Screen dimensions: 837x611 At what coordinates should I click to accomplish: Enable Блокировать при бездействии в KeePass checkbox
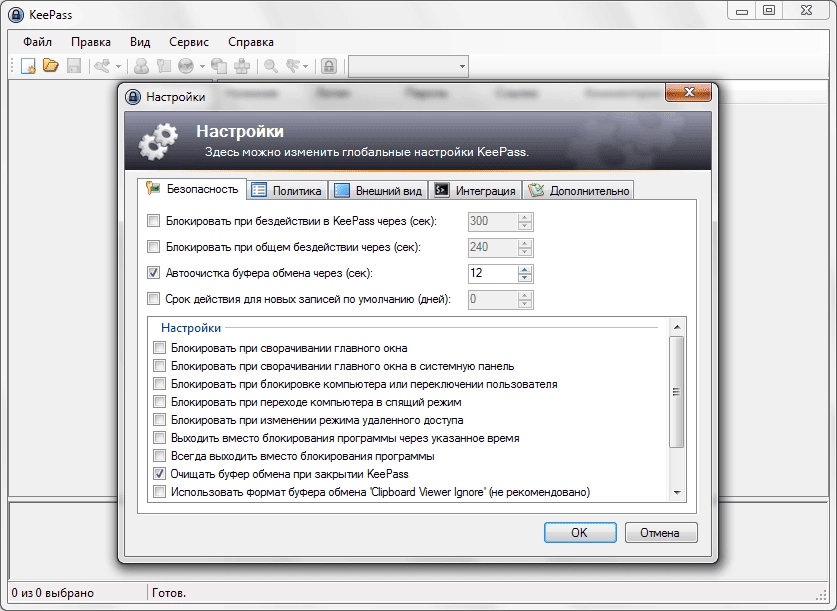[x=153, y=220]
